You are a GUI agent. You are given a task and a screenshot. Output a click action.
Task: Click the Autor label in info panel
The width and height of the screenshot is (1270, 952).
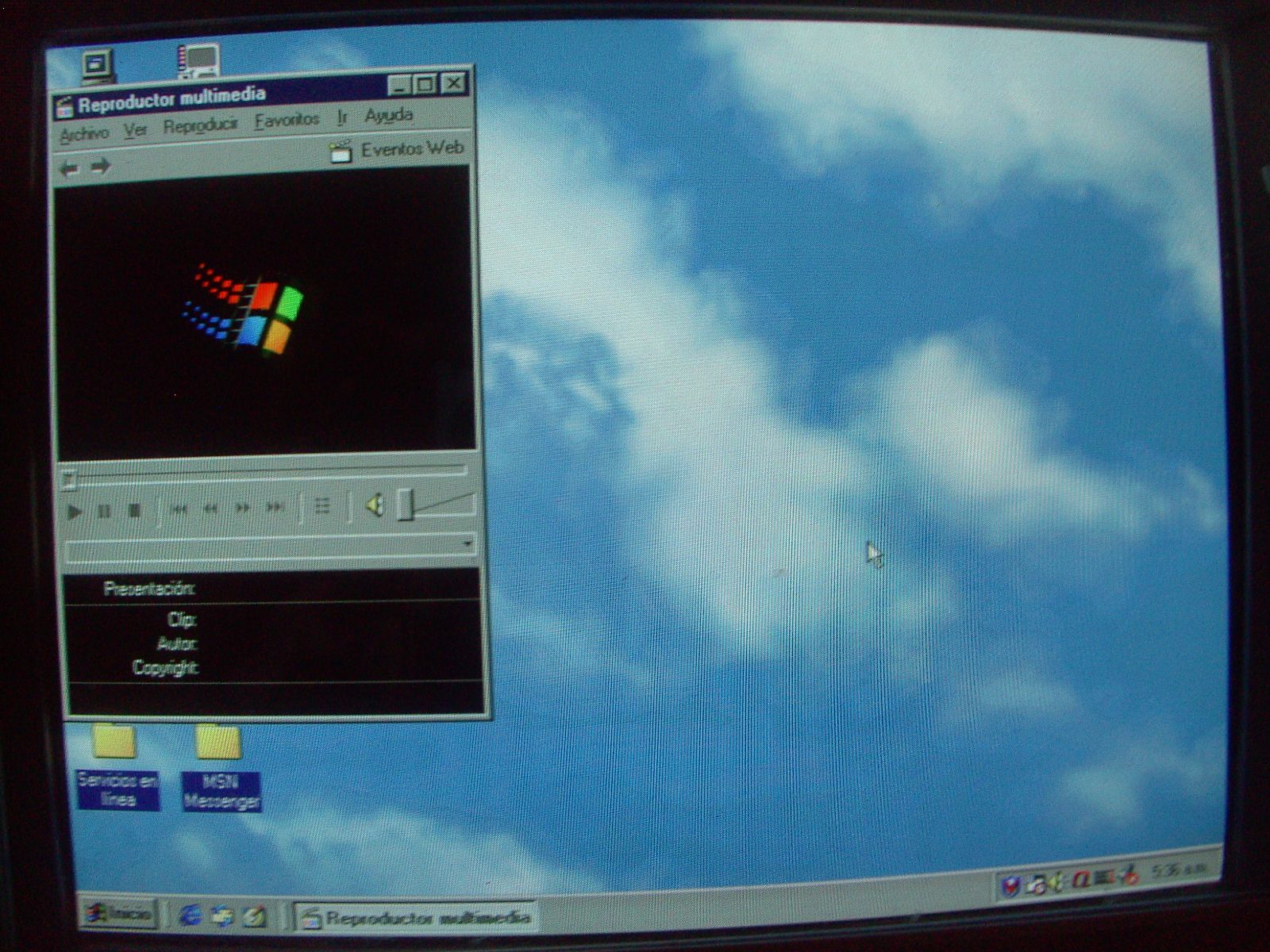(x=178, y=643)
